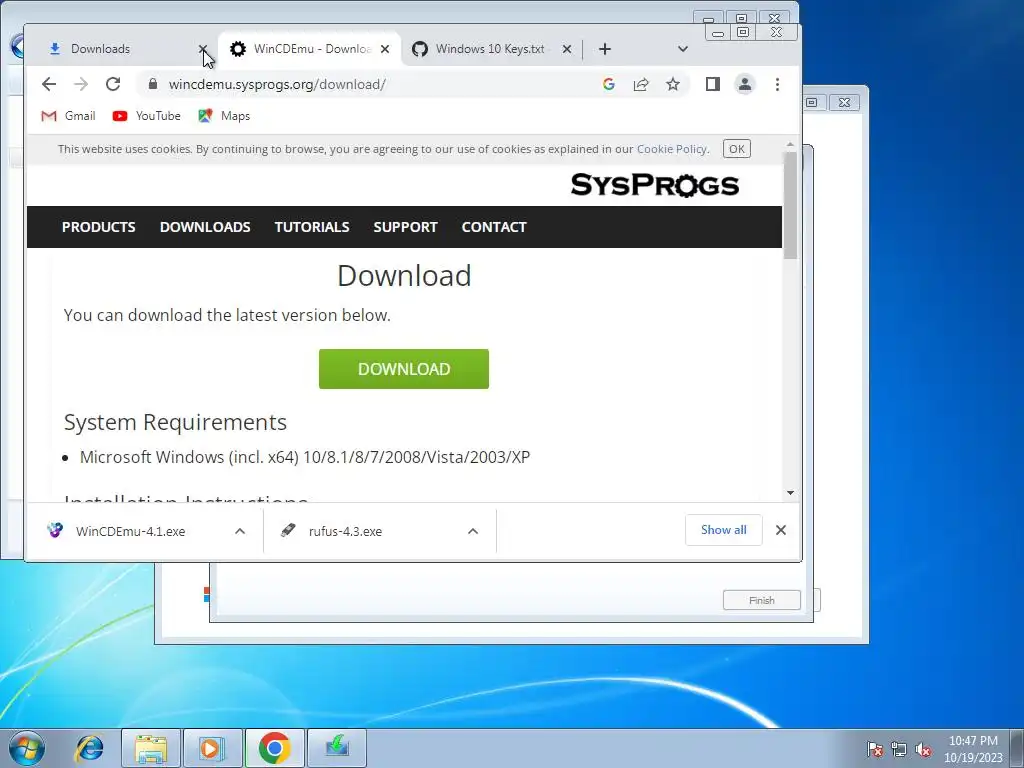Screen dimensions: 1024x768
Task: Open the Chrome profile avatar
Action: 744,84
